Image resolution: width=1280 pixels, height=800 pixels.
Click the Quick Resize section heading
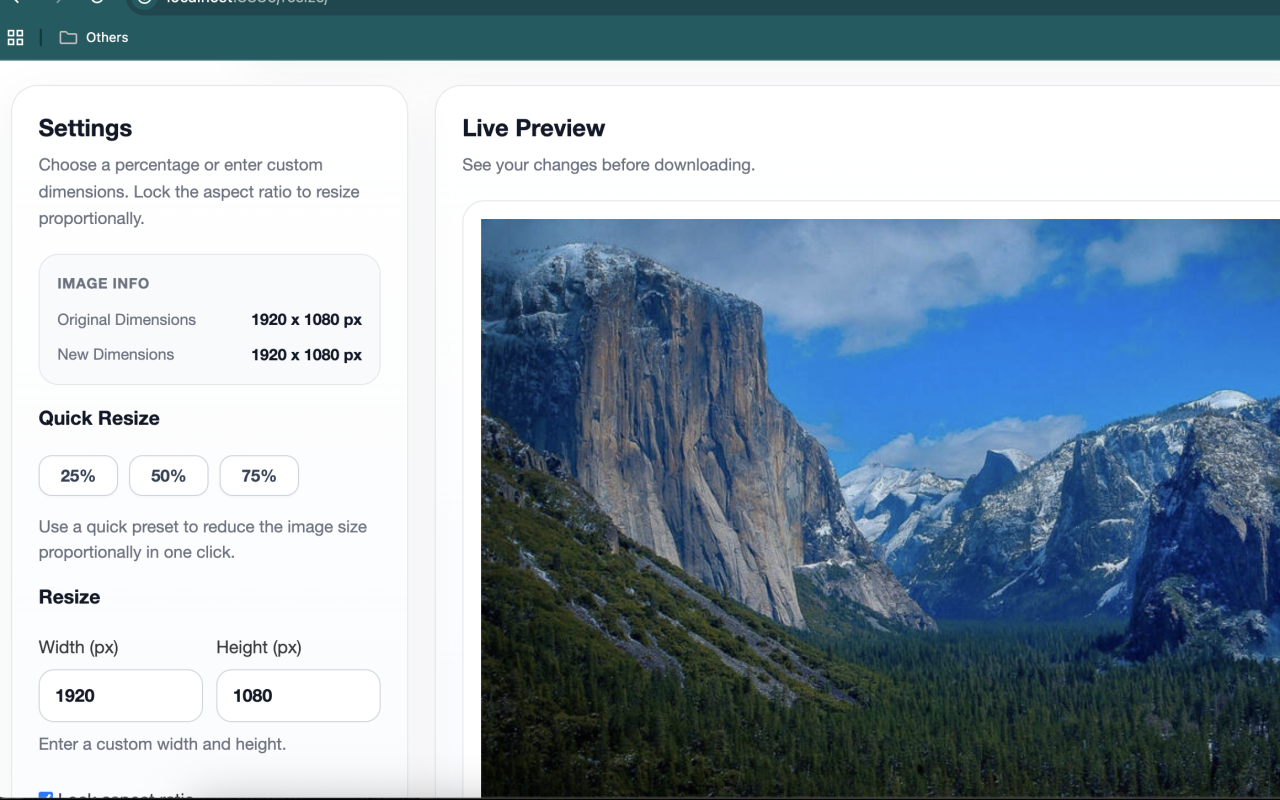point(99,419)
